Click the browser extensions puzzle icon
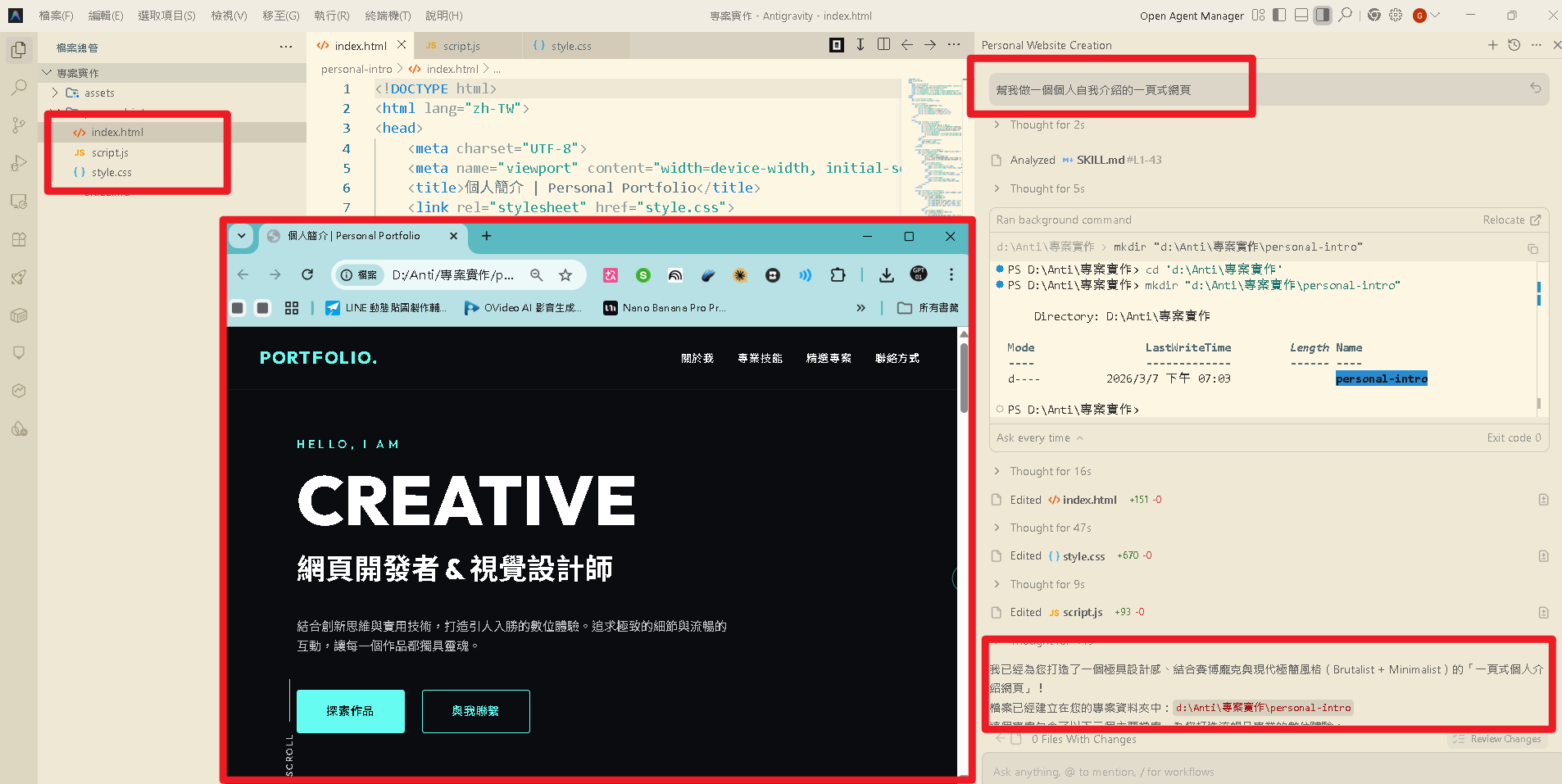Screen dimensions: 1562x784 pyautogui.click(x=838, y=274)
